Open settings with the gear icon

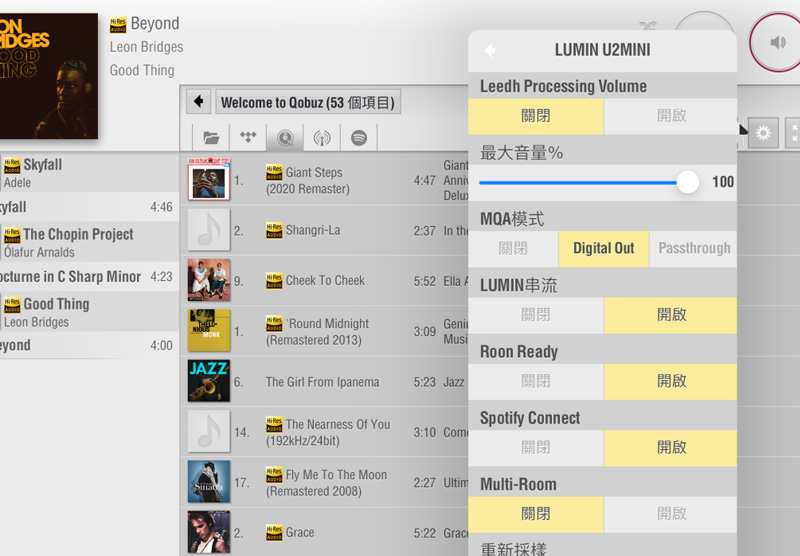coord(763,133)
